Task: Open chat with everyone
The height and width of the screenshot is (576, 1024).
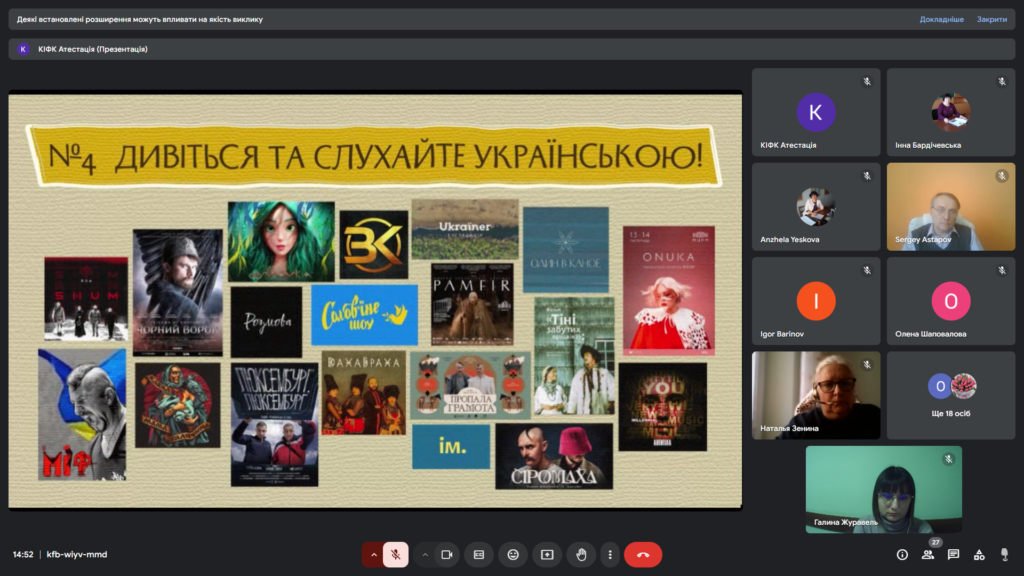Action: tap(953, 554)
